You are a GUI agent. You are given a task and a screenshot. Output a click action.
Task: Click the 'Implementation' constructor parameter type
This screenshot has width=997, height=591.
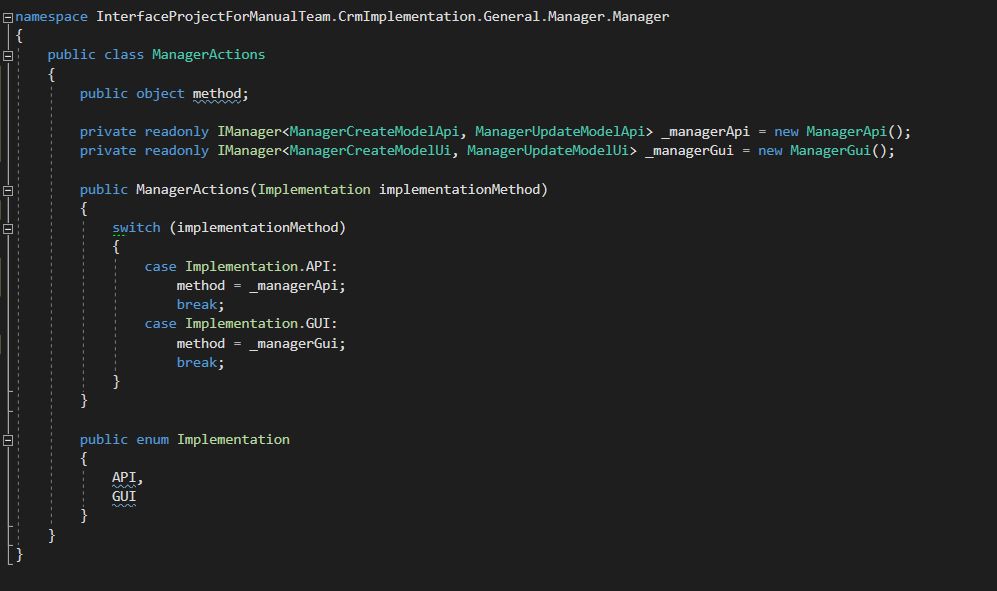click(314, 190)
